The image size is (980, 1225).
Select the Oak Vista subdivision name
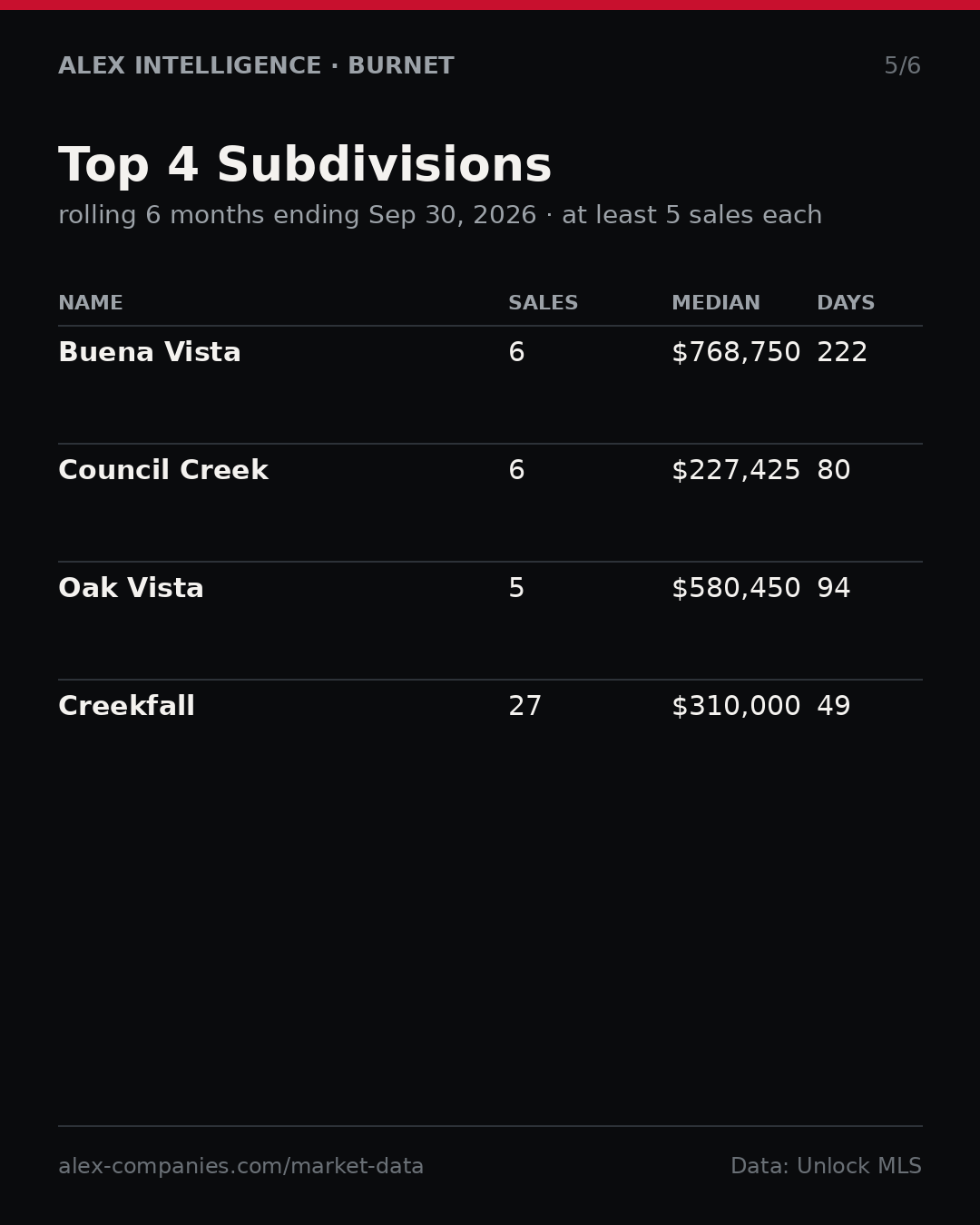(x=131, y=589)
